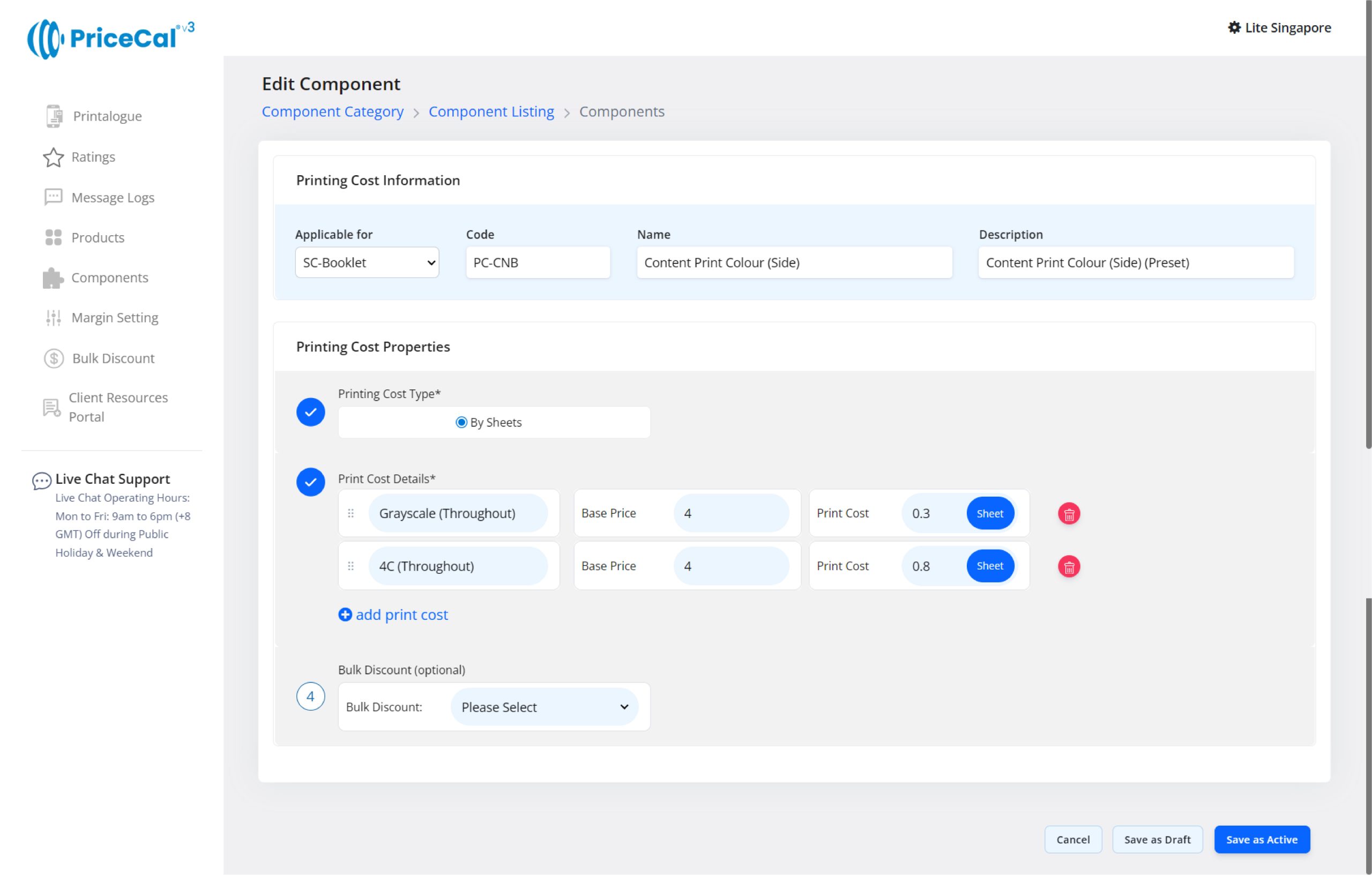The width and height of the screenshot is (1372, 876).
Task: Toggle Sheet unit on Grayscale row
Action: point(990,514)
